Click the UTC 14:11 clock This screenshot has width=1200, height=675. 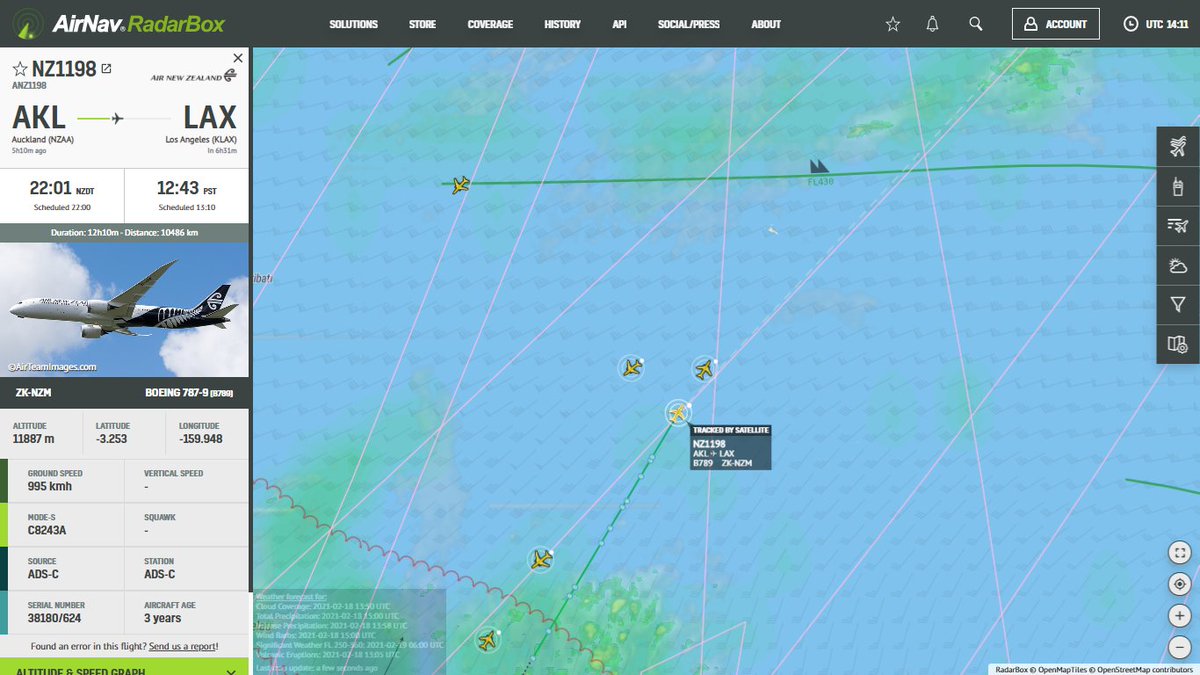[x=1156, y=24]
